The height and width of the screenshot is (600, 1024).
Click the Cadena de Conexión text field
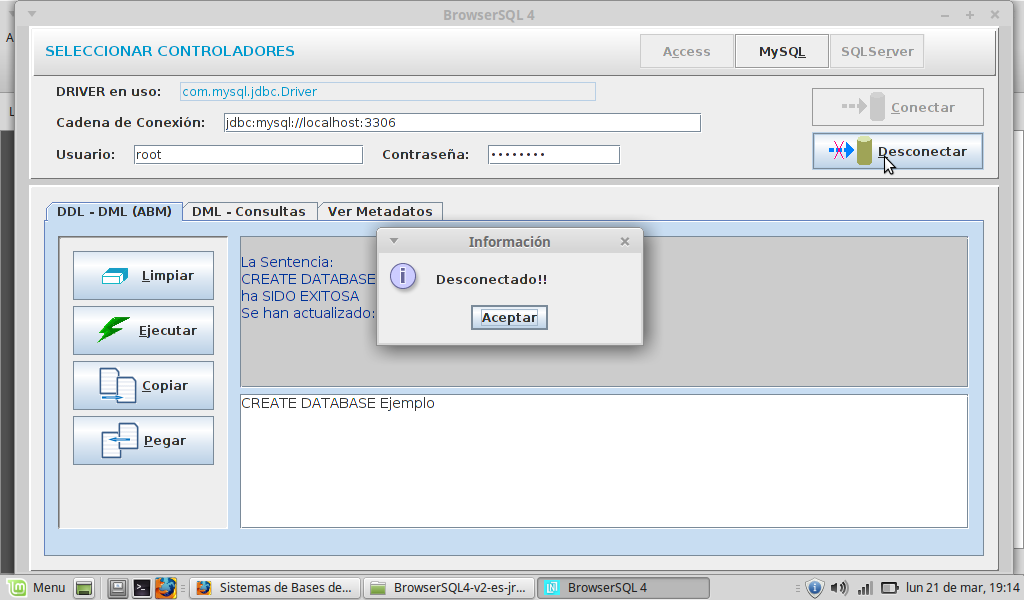click(x=460, y=123)
